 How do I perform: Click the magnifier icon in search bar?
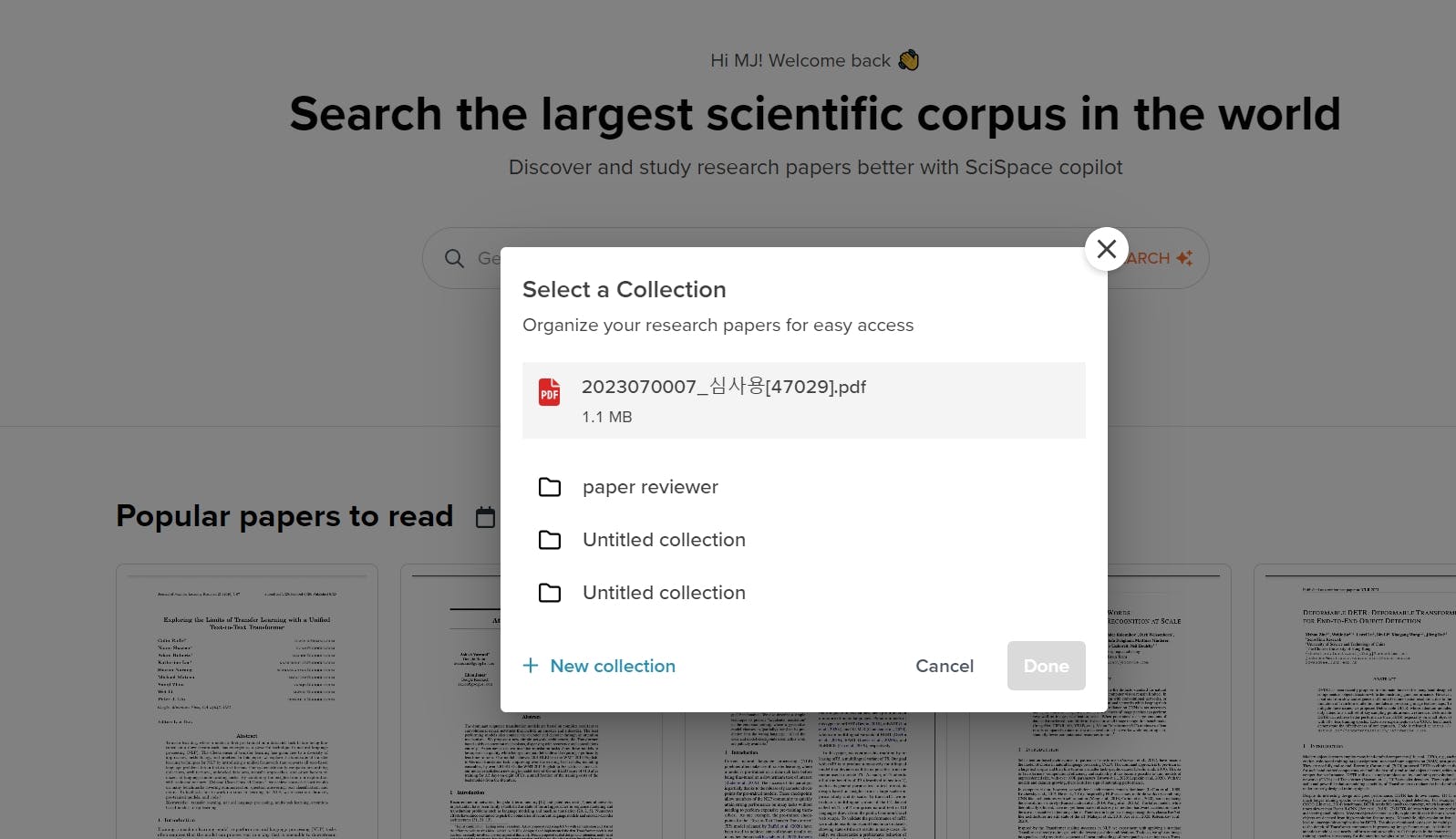click(x=454, y=259)
